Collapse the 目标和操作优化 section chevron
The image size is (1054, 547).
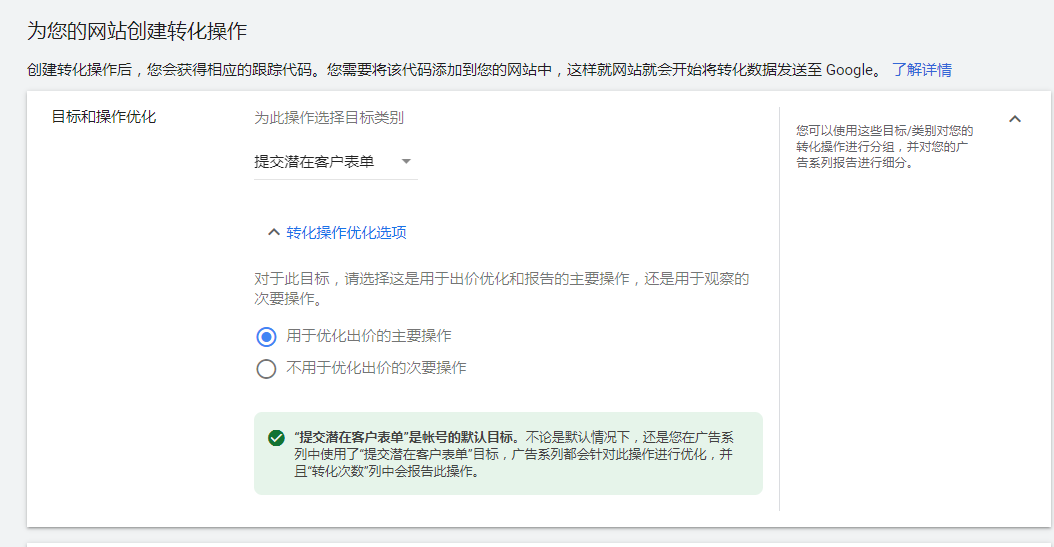click(1015, 119)
